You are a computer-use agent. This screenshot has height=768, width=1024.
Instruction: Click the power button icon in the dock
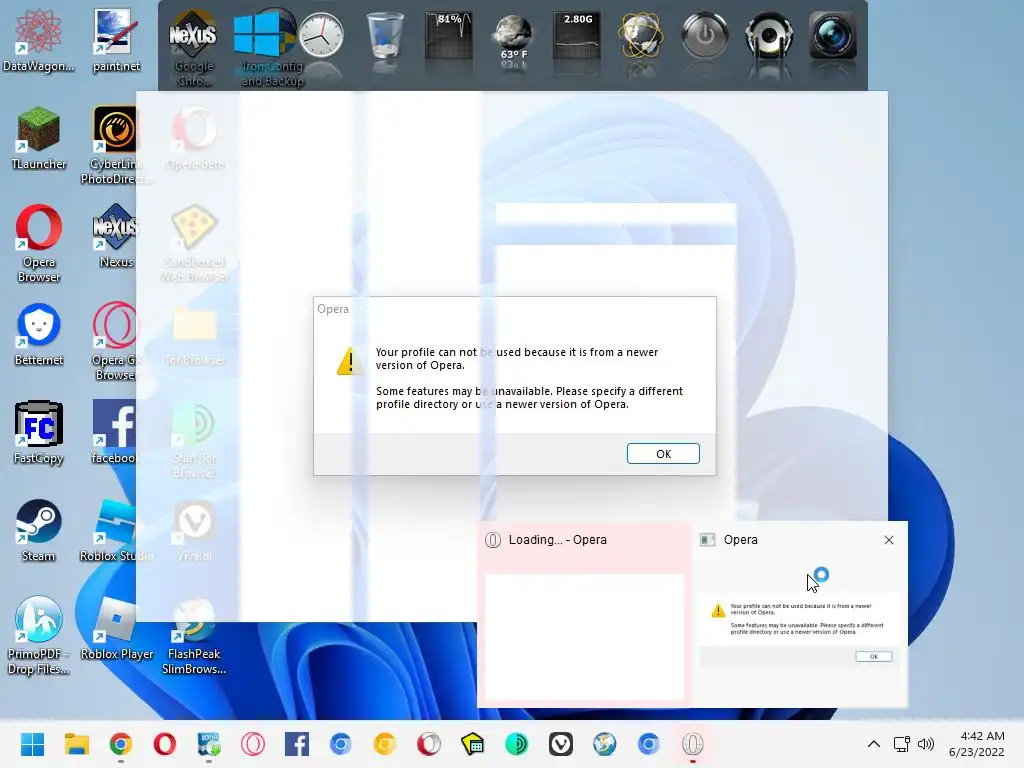(705, 35)
